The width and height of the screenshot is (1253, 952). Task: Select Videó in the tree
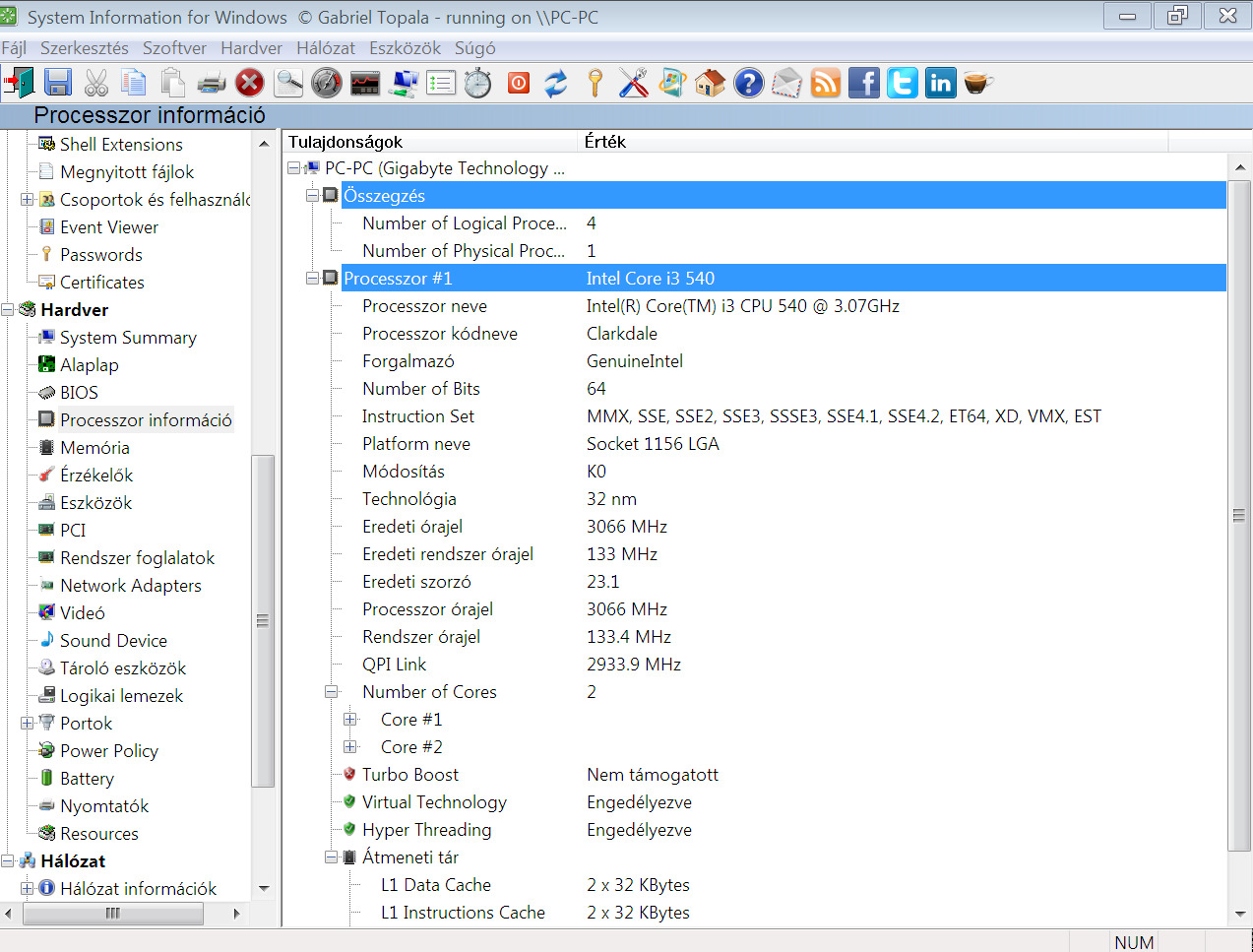click(x=82, y=613)
